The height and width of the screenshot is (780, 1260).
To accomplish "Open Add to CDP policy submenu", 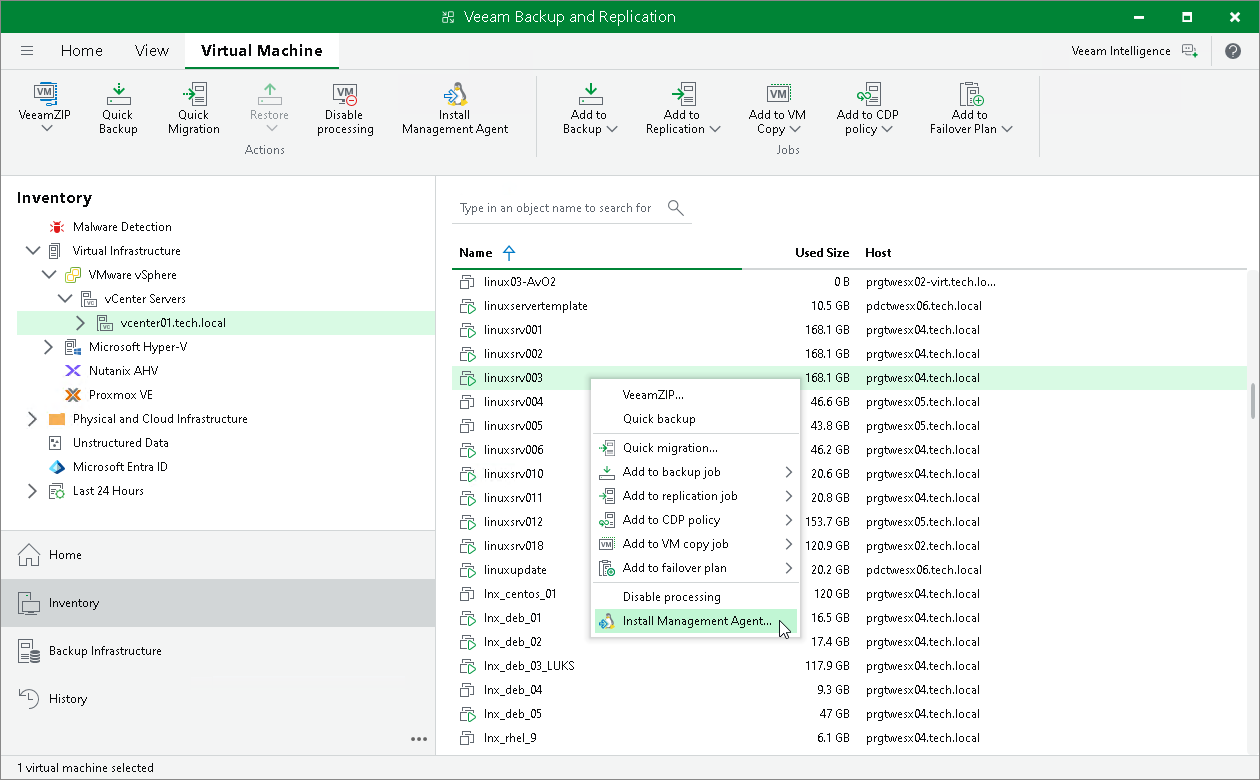I will click(x=696, y=520).
